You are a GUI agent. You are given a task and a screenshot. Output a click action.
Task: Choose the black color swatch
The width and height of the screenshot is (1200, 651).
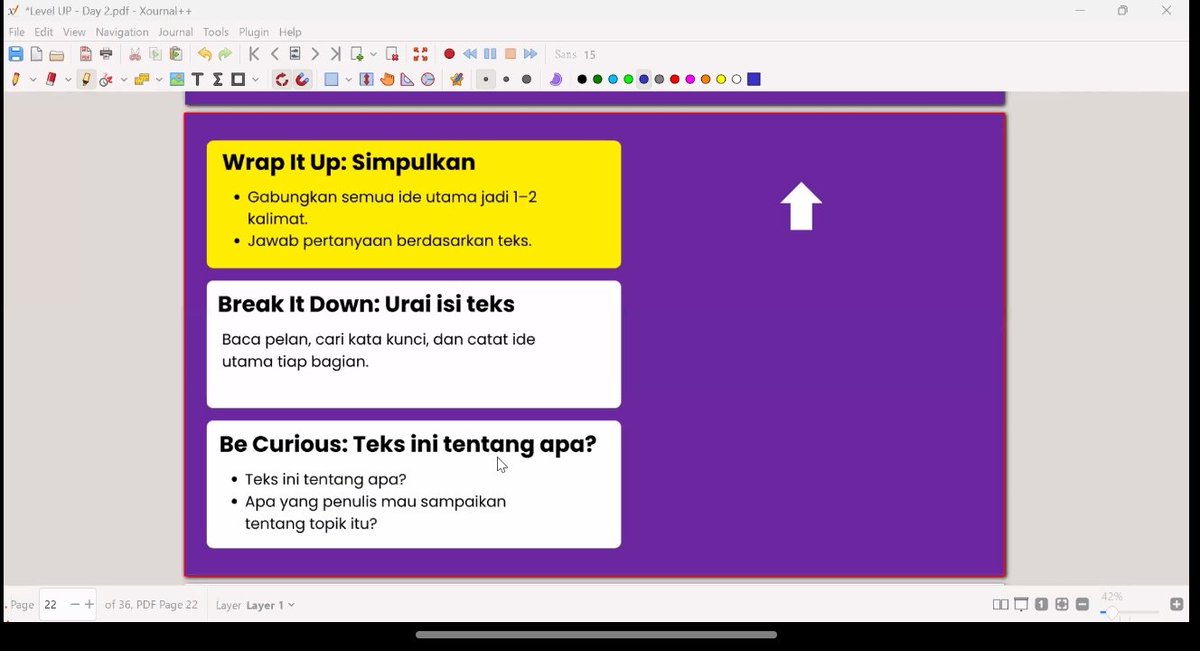[582, 79]
